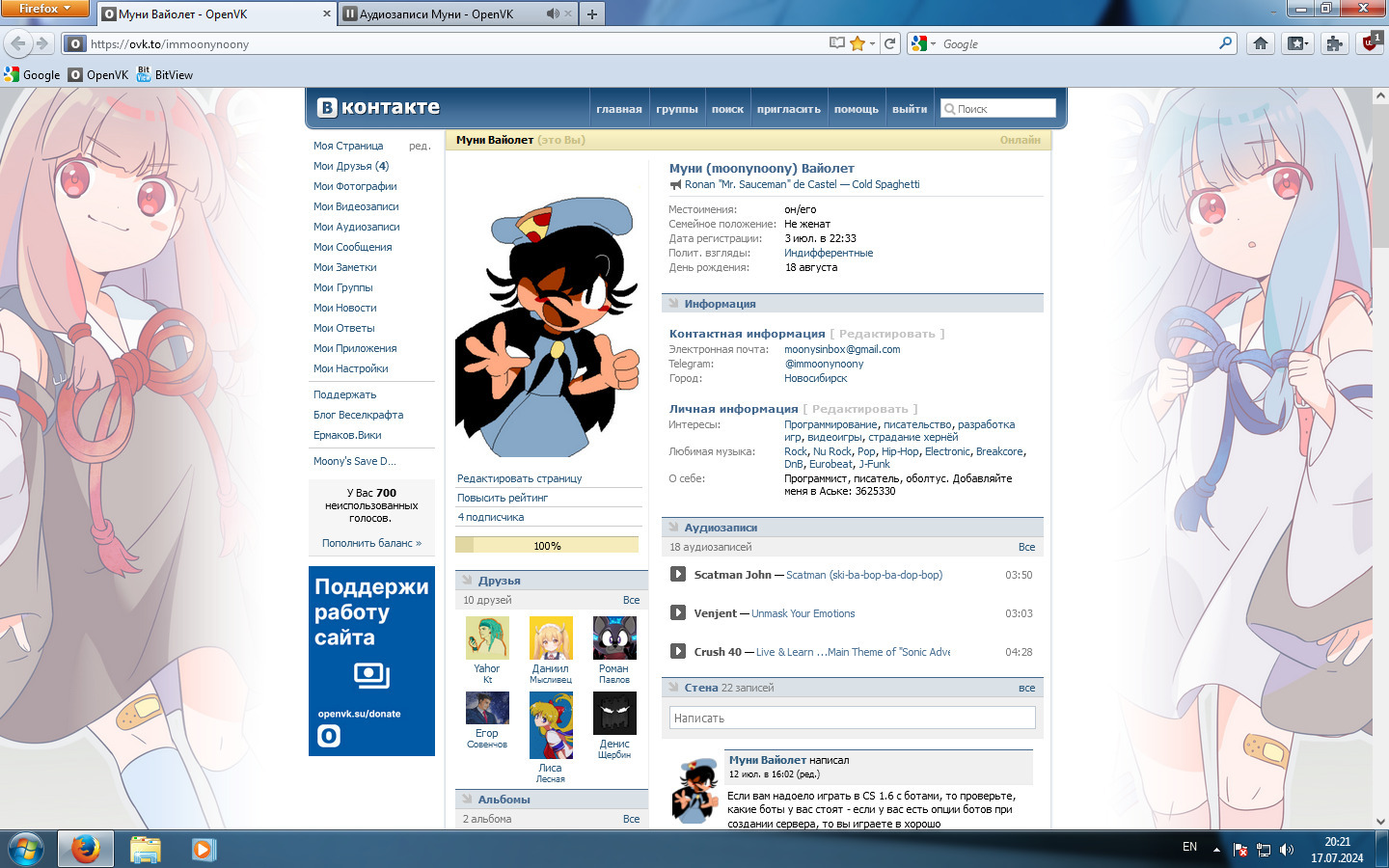The image size is (1389, 868).
Task: Click Повысить рейтинг link
Action: pyautogui.click(x=503, y=498)
